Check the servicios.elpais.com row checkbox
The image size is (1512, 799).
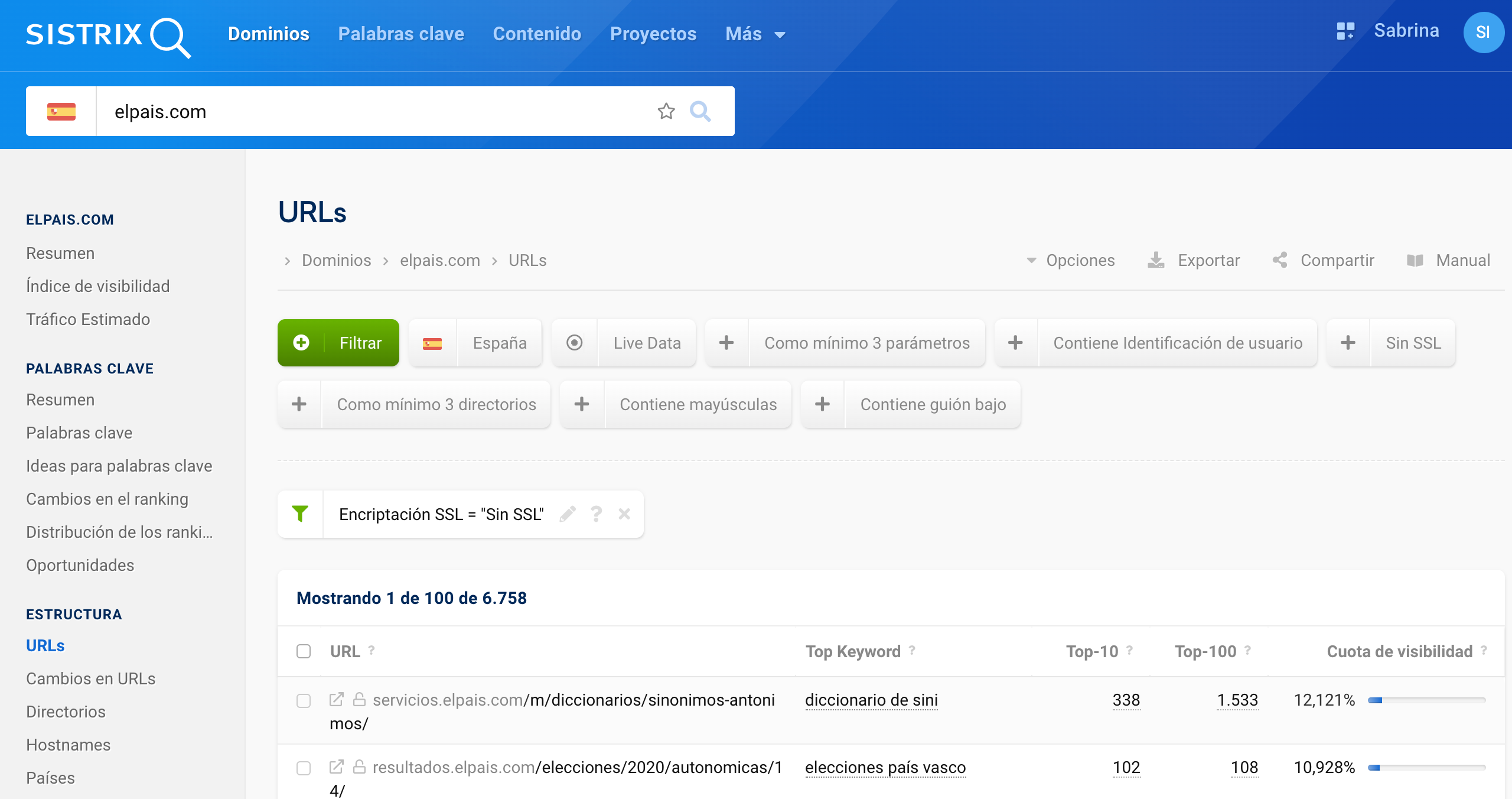click(x=304, y=701)
